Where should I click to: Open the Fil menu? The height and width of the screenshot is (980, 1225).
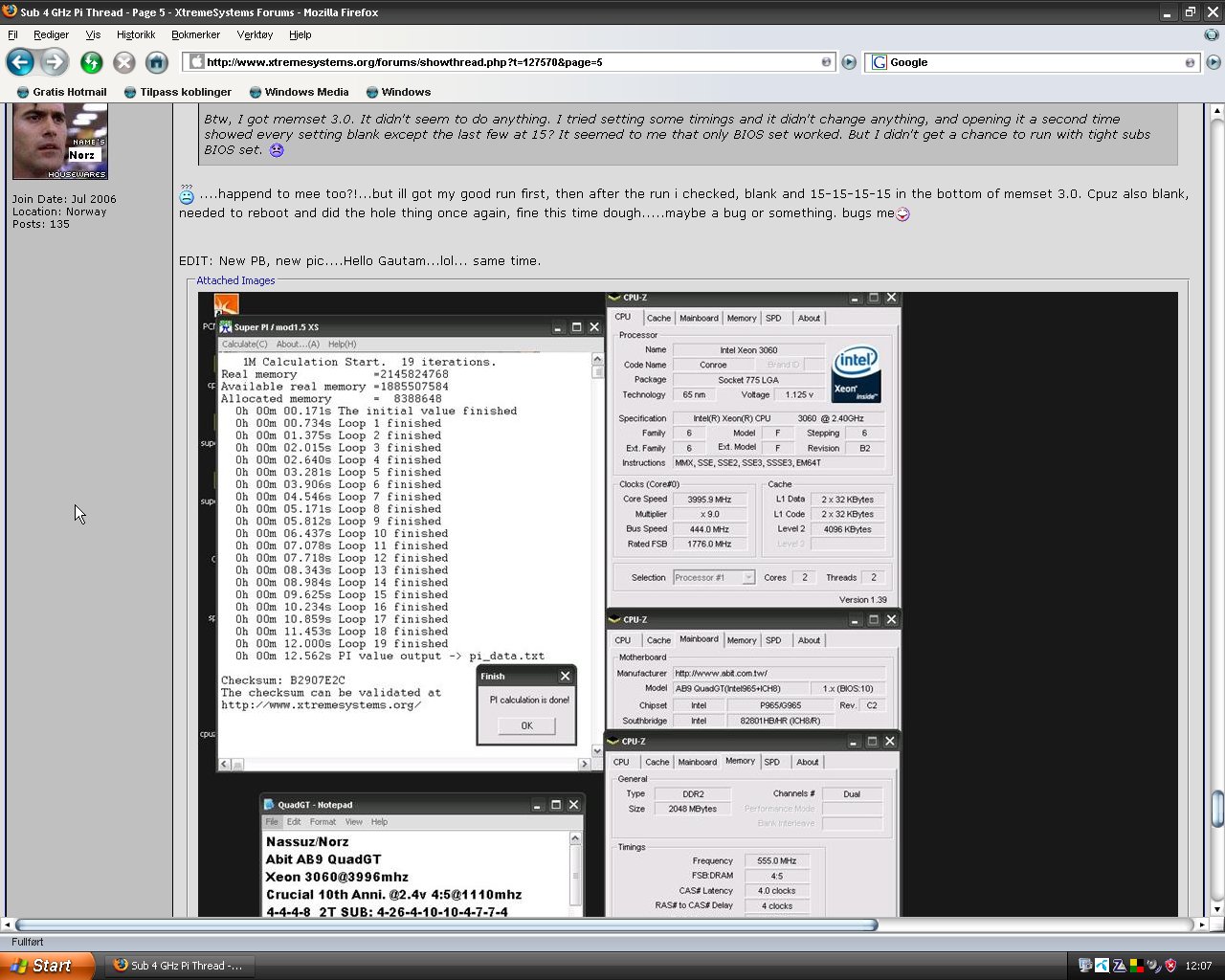click(x=13, y=34)
